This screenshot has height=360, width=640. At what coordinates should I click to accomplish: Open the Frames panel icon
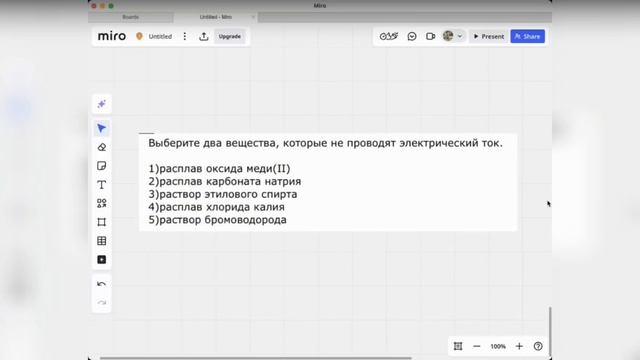[458, 346]
